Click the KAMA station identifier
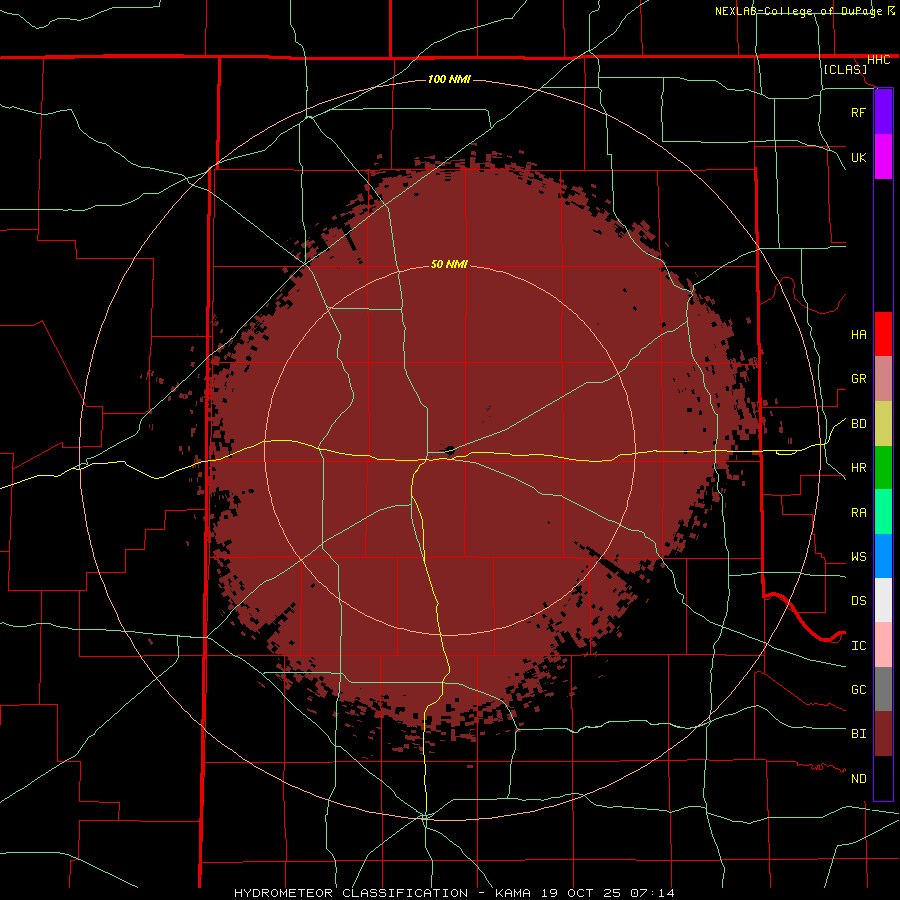Screen dimensions: 900x900 (513, 893)
